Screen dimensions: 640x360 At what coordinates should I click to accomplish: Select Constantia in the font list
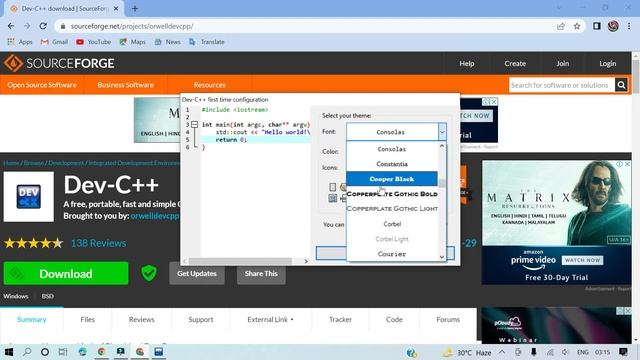point(392,164)
